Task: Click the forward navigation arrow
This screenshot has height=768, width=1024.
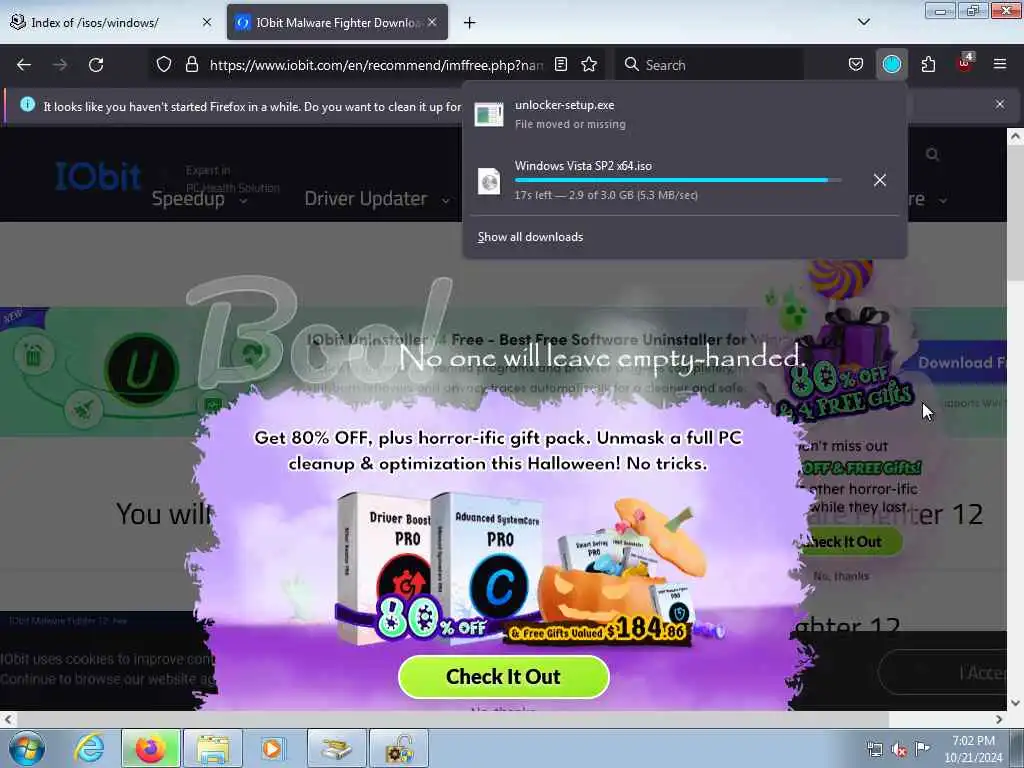Action: [59, 65]
